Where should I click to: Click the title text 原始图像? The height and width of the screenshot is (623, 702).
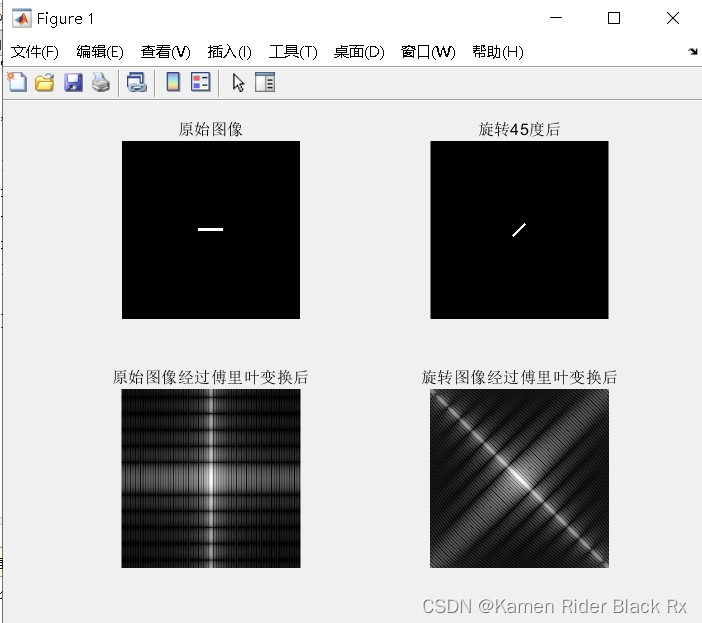pyautogui.click(x=210, y=129)
